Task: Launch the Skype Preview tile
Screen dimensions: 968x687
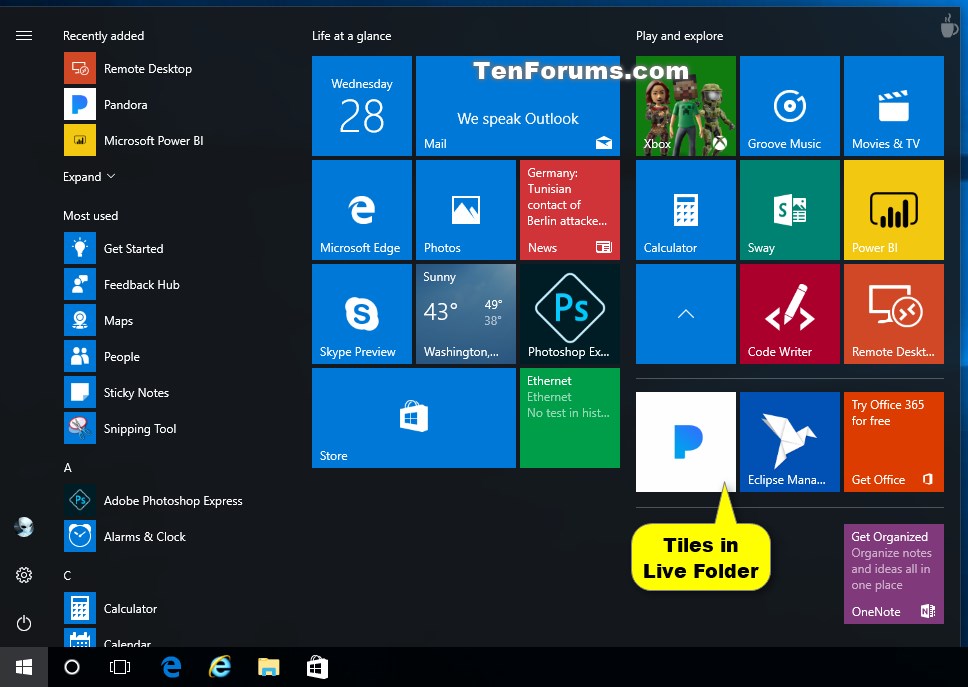Action: click(x=362, y=314)
